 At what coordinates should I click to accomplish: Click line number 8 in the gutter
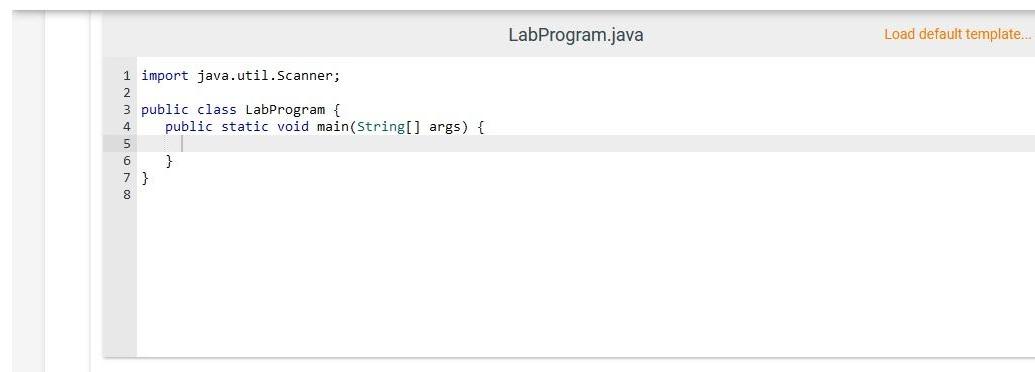coord(127,195)
